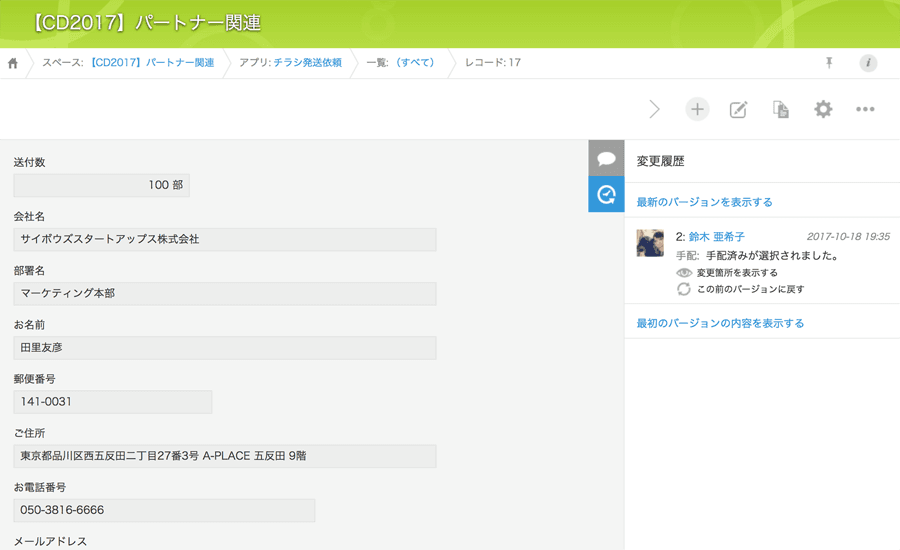Open user 鈴木 亜希子 profile link
This screenshot has height=550, width=900.
pos(716,237)
